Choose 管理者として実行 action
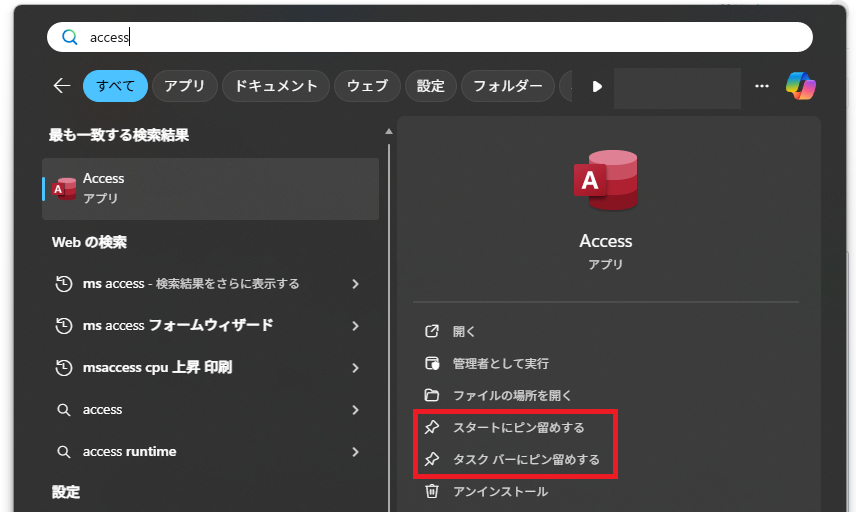856x512 pixels. click(x=501, y=364)
